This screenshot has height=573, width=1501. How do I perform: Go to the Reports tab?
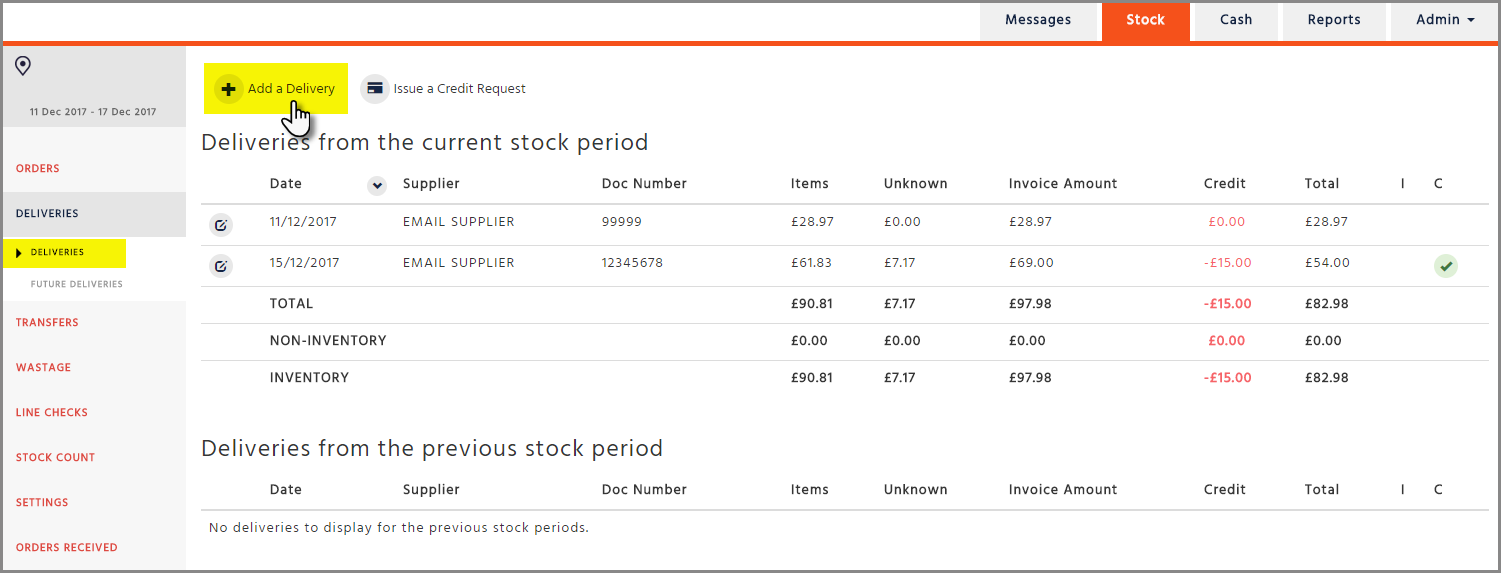click(x=1334, y=20)
